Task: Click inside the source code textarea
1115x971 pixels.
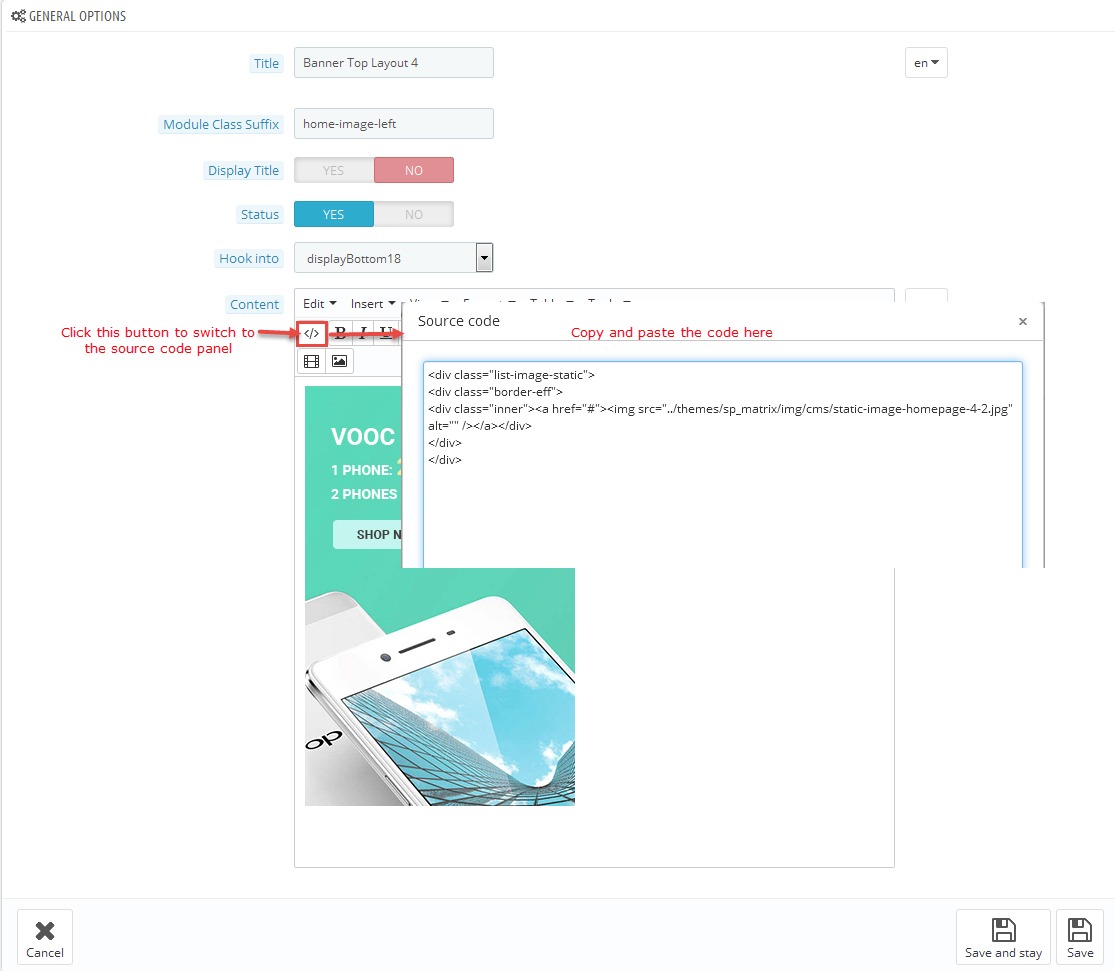Action: point(722,465)
